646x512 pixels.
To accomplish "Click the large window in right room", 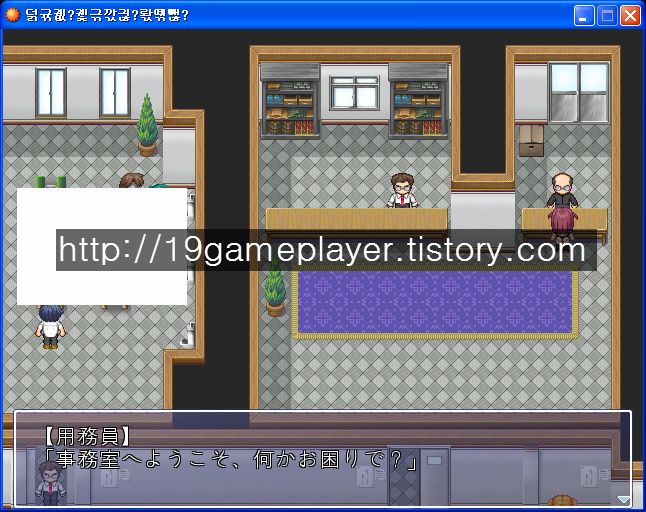I will click(579, 93).
